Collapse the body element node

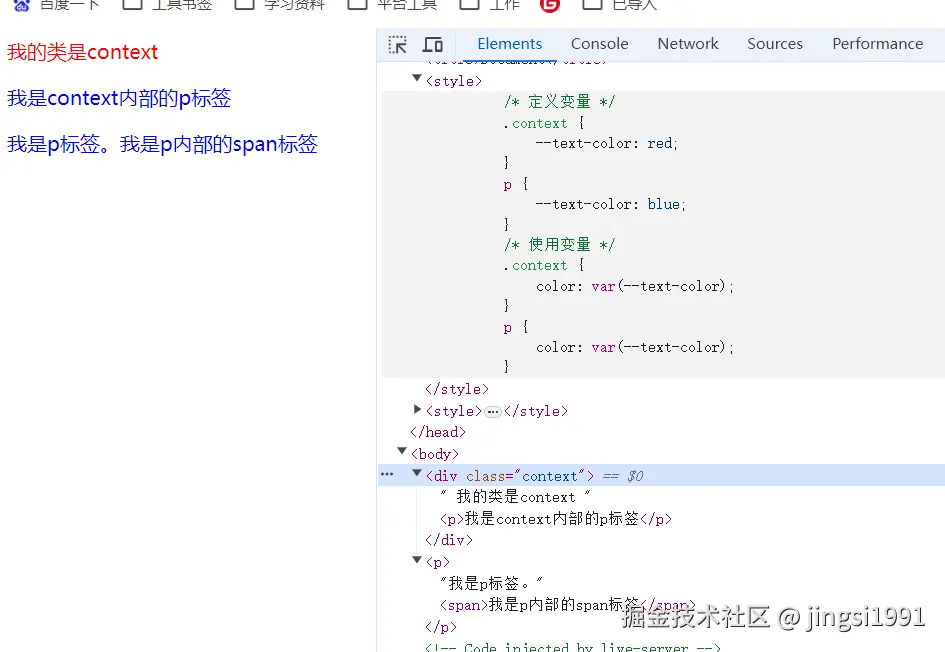coord(402,451)
